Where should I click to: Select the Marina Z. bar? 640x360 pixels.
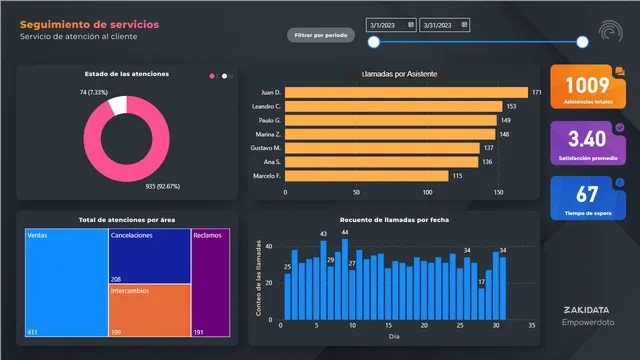pyautogui.click(x=390, y=134)
